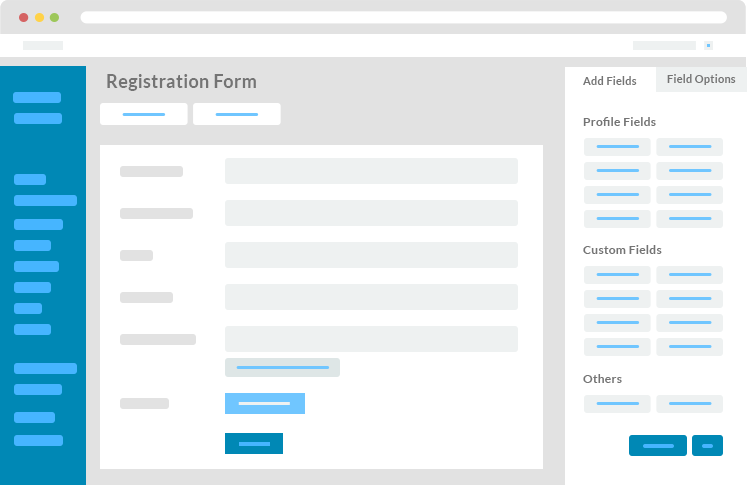Click the small dark blue button in the right panel
Viewport: 747px width, 485px height.
(x=707, y=445)
